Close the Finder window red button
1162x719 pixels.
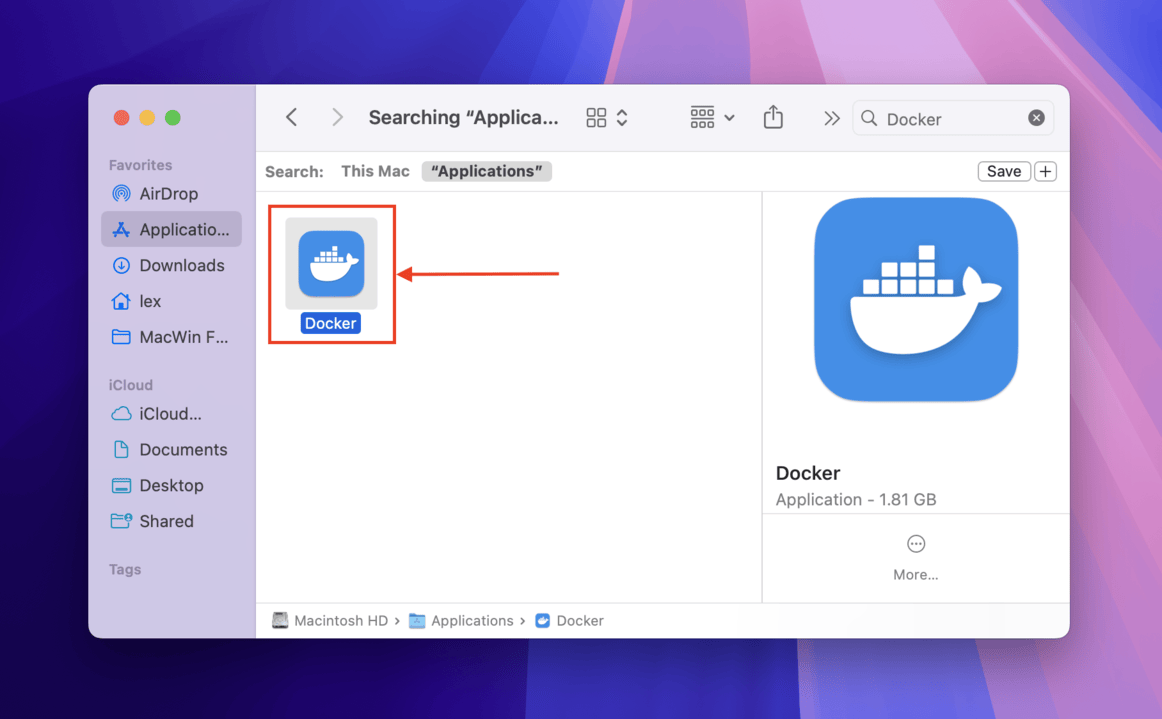[122, 118]
